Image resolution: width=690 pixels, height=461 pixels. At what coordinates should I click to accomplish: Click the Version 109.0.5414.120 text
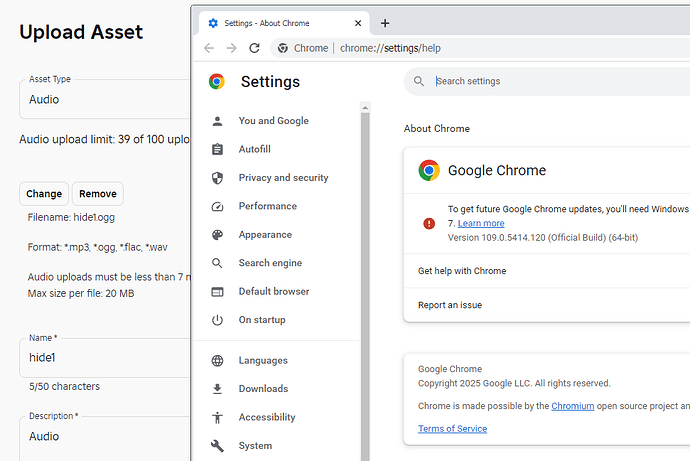pos(543,238)
